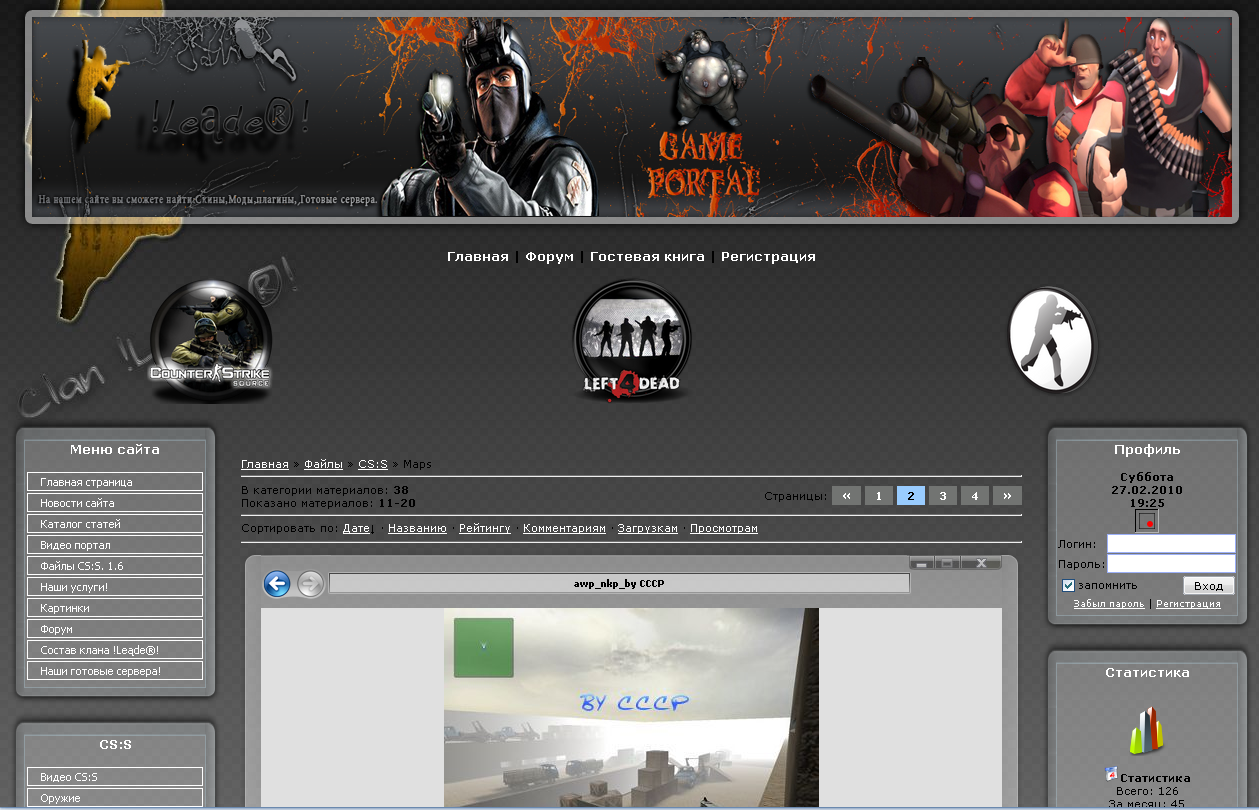Open Форум in the left site menu
The width and height of the screenshot is (1259, 810).
pos(115,629)
